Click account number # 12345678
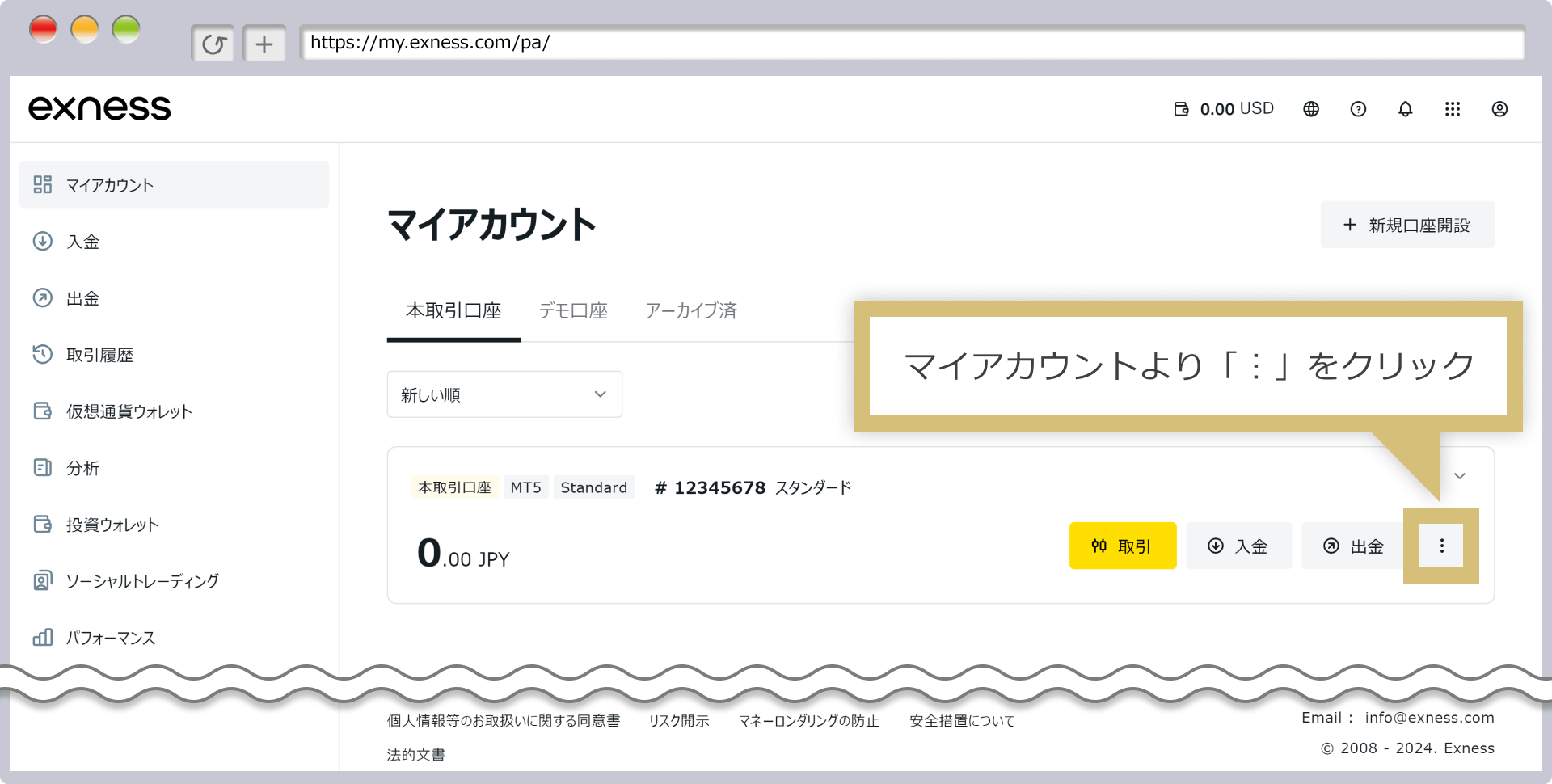Image resolution: width=1552 pixels, height=784 pixels. pos(710,487)
